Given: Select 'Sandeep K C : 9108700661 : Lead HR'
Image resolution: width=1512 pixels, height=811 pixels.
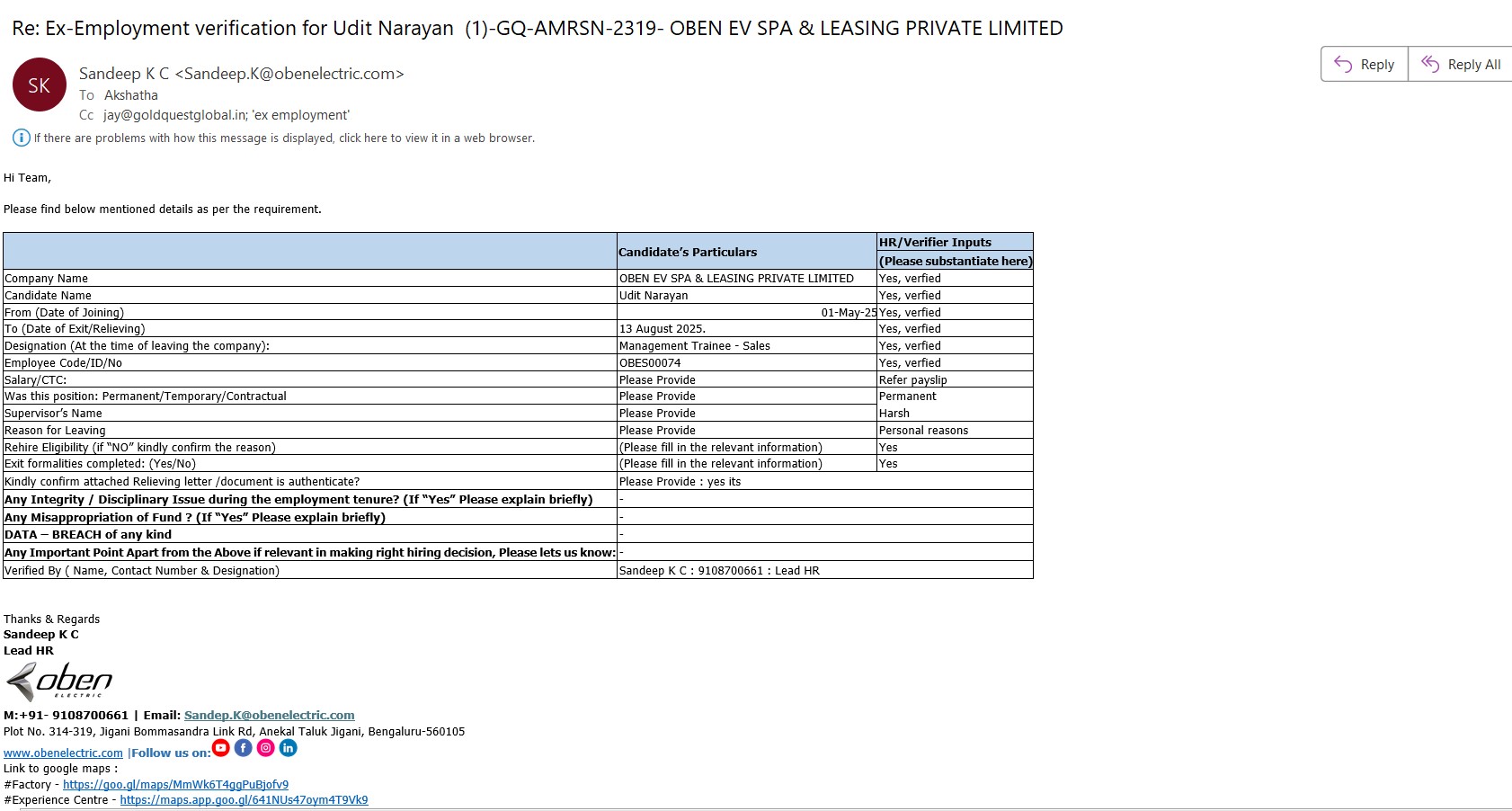Looking at the screenshot, I should pos(719,571).
